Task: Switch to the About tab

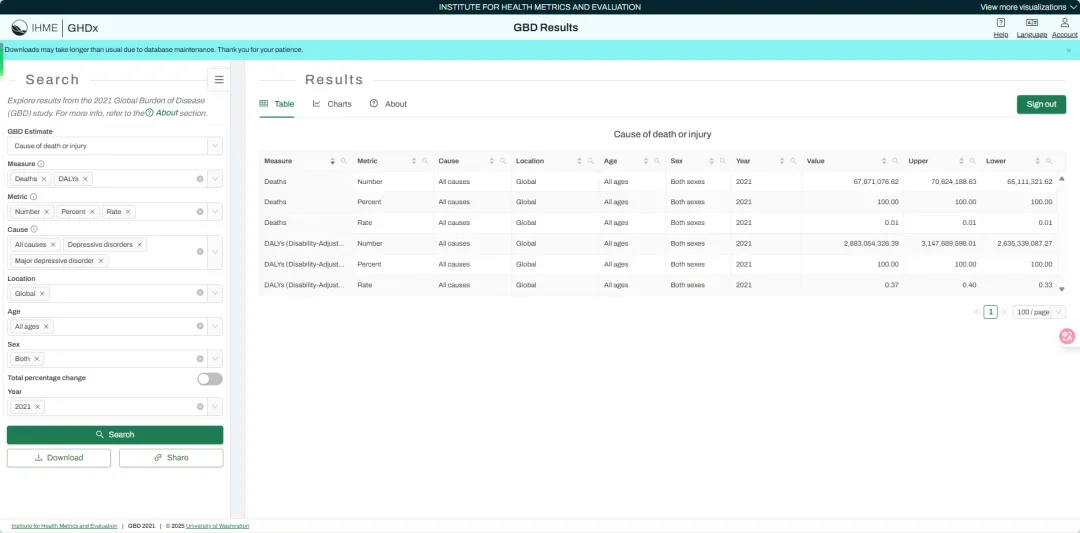Action: coord(388,104)
